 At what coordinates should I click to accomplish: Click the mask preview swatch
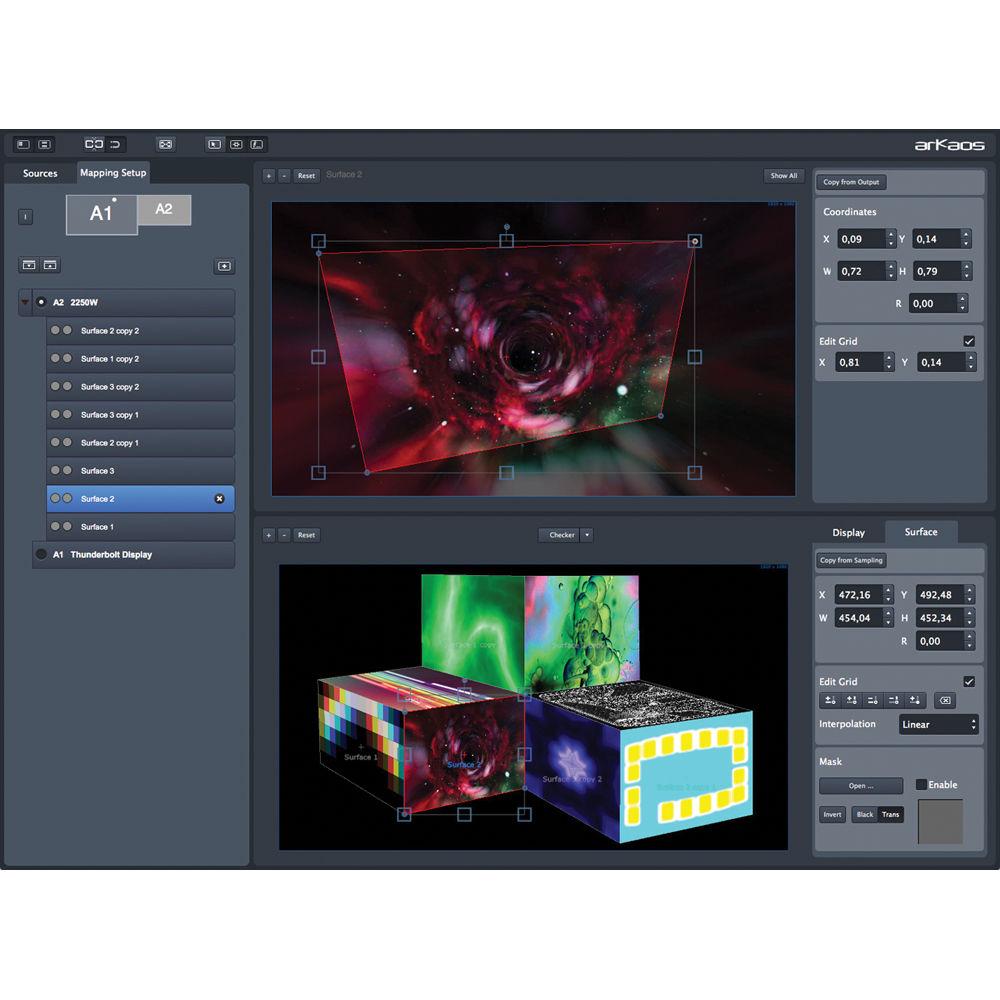pos(938,823)
